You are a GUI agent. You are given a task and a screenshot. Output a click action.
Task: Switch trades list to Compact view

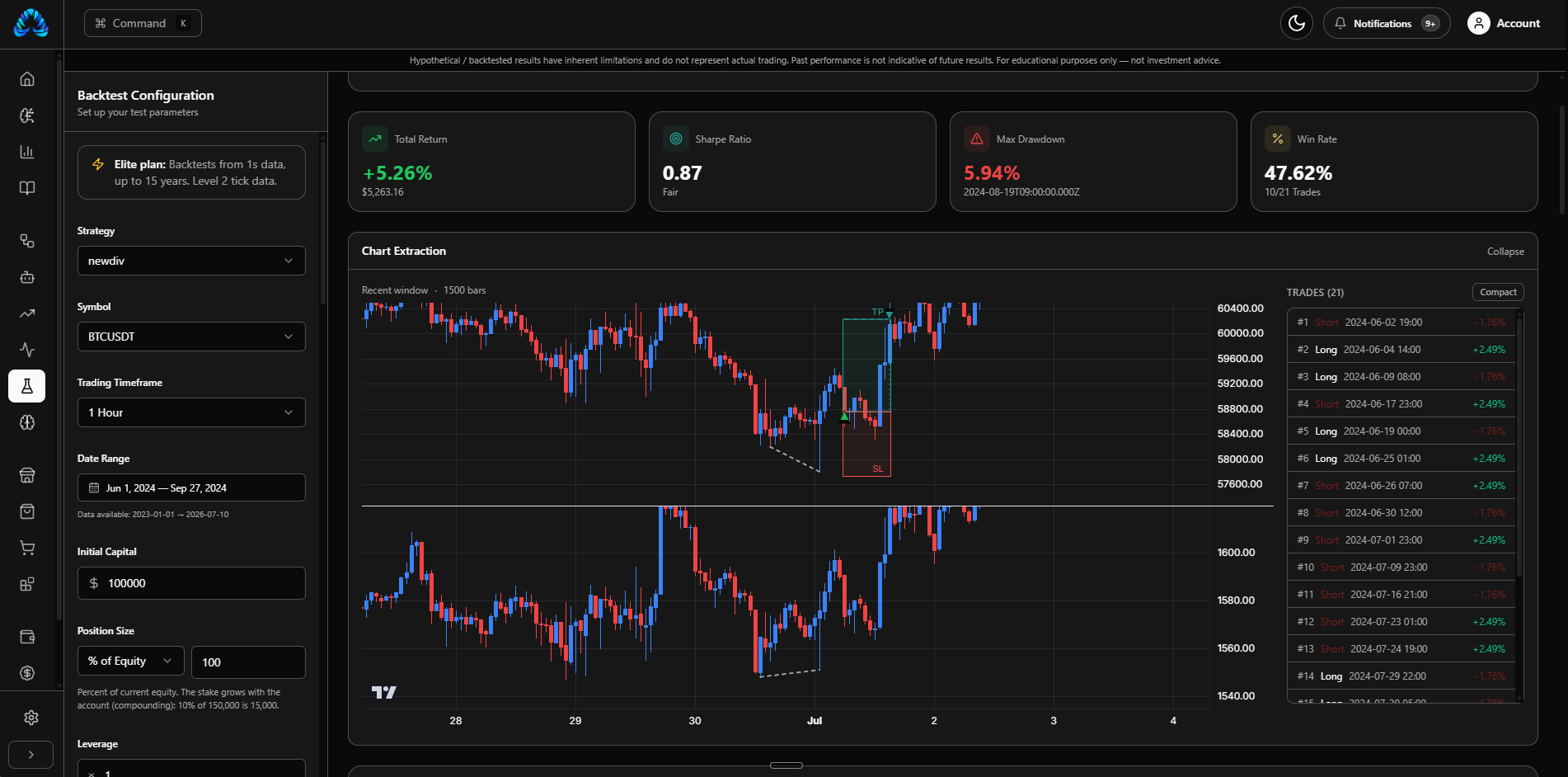pyautogui.click(x=1498, y=292)
